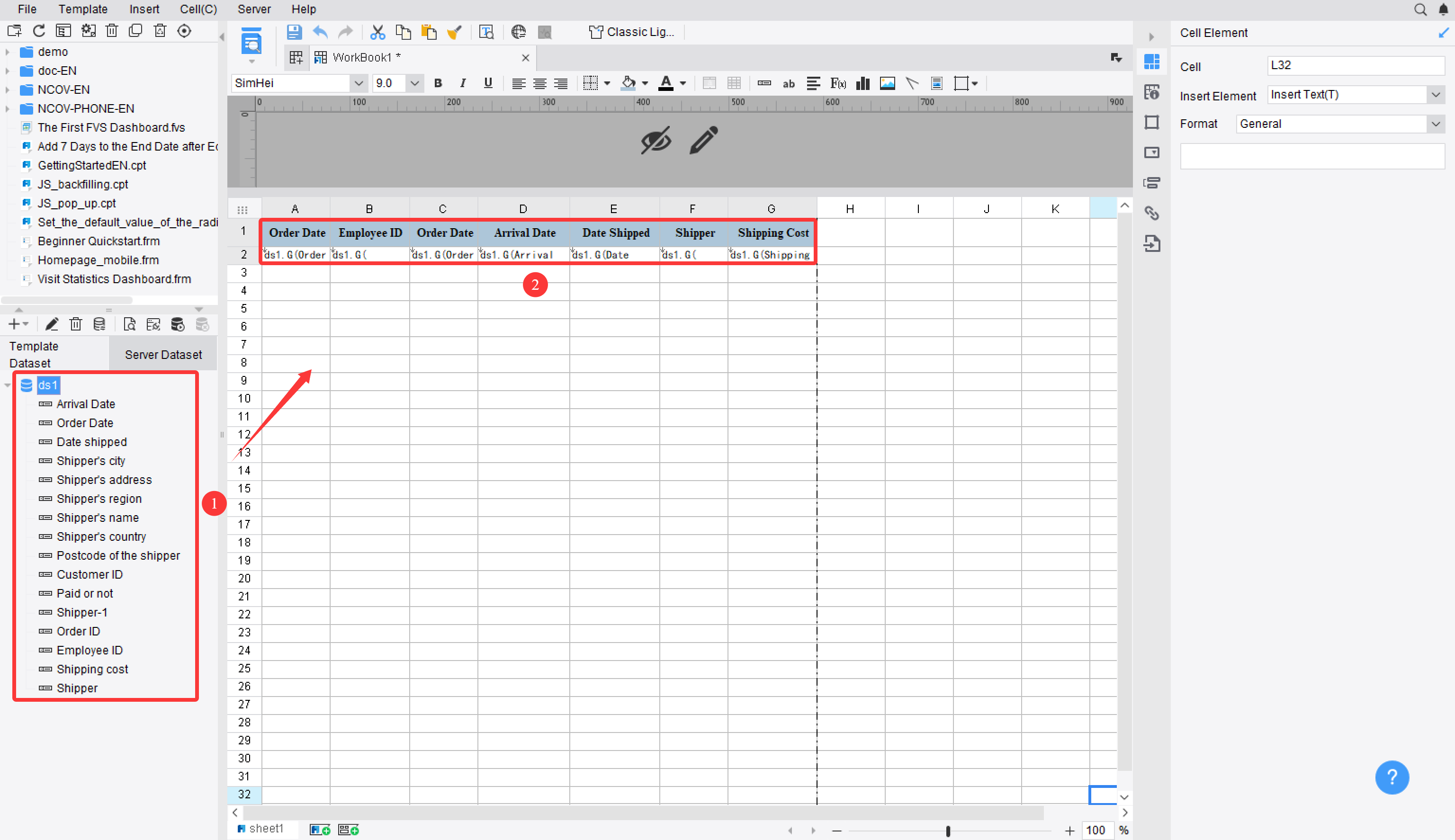This screenshot has height=840, width=1455.
Task: Open the Cell(C) menu
Action: tap(198, 9)
